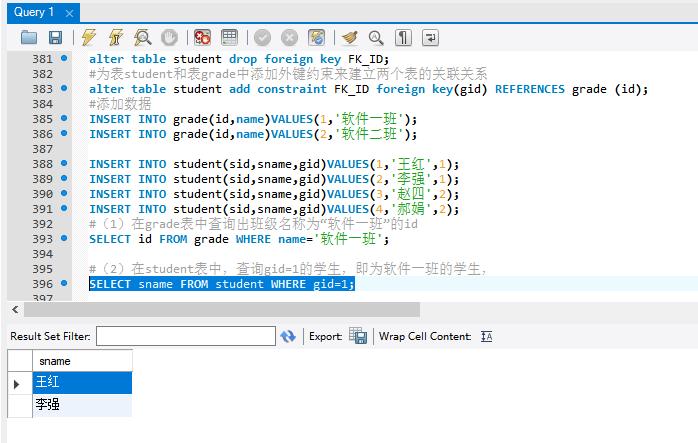Screen dimensions: 698x443
Task: Toggle continue-on-error red icon
Action: [203, 37]
